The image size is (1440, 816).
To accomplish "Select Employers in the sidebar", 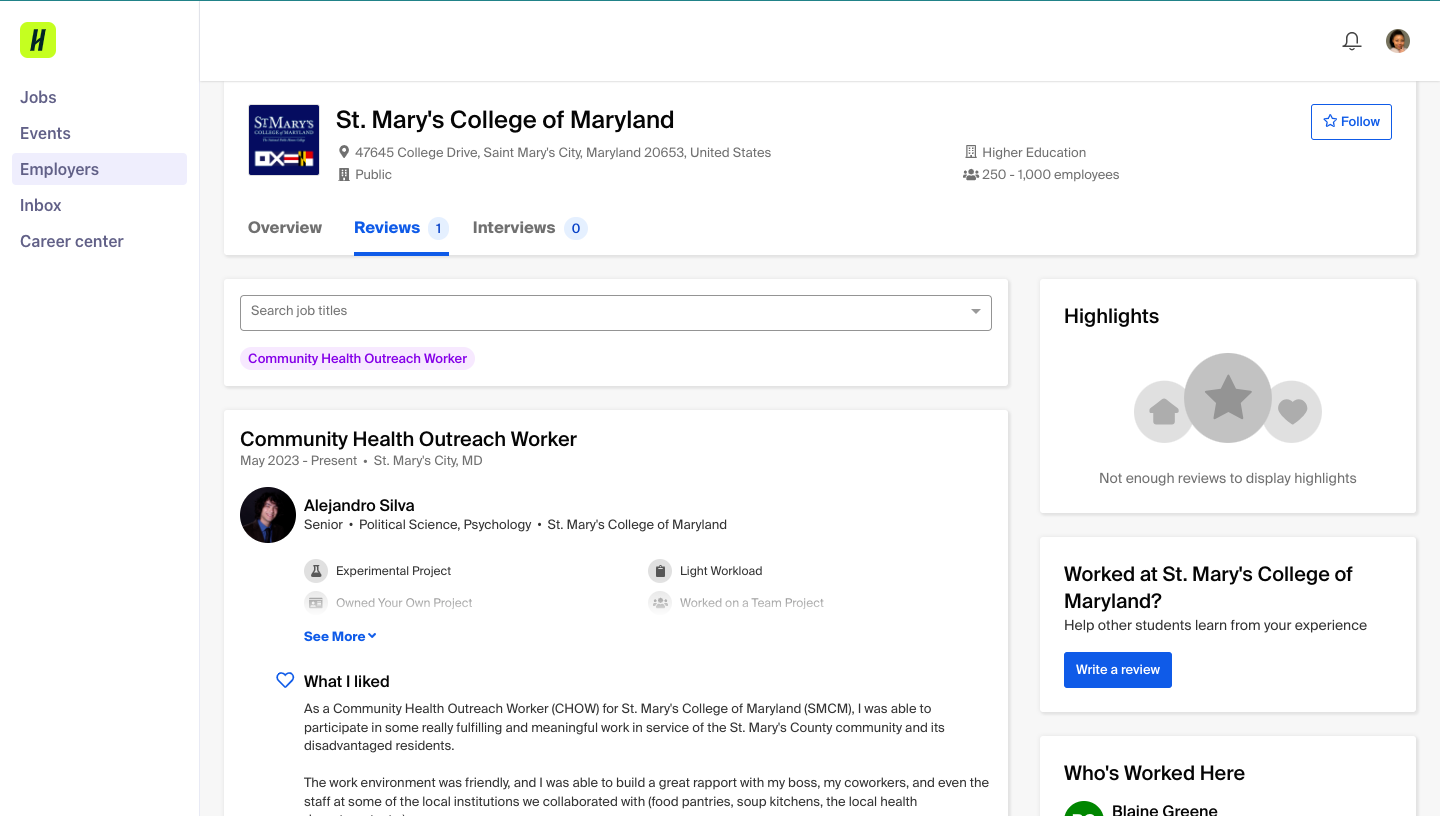I will coord(99,169).
